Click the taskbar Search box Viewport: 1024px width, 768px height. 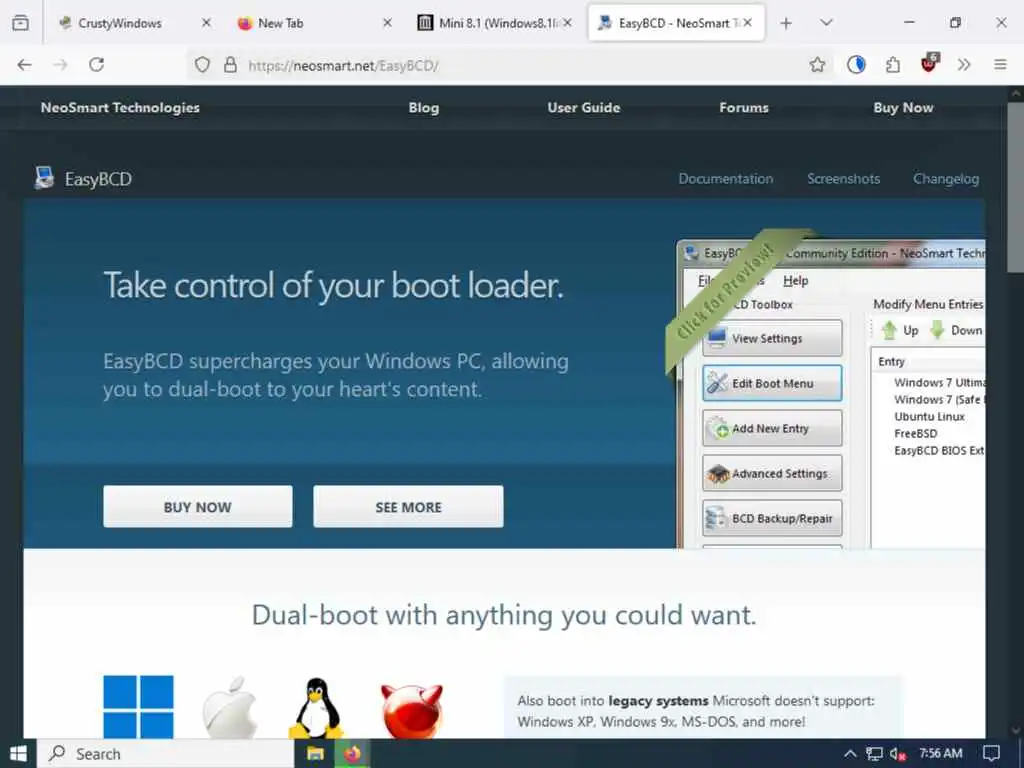(166, 754)
